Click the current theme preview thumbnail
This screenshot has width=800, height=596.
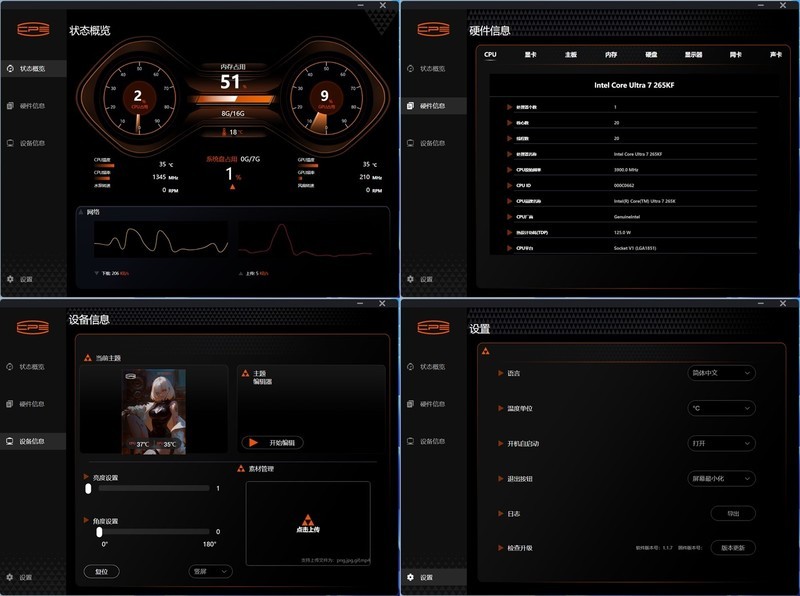coord(154,411)
